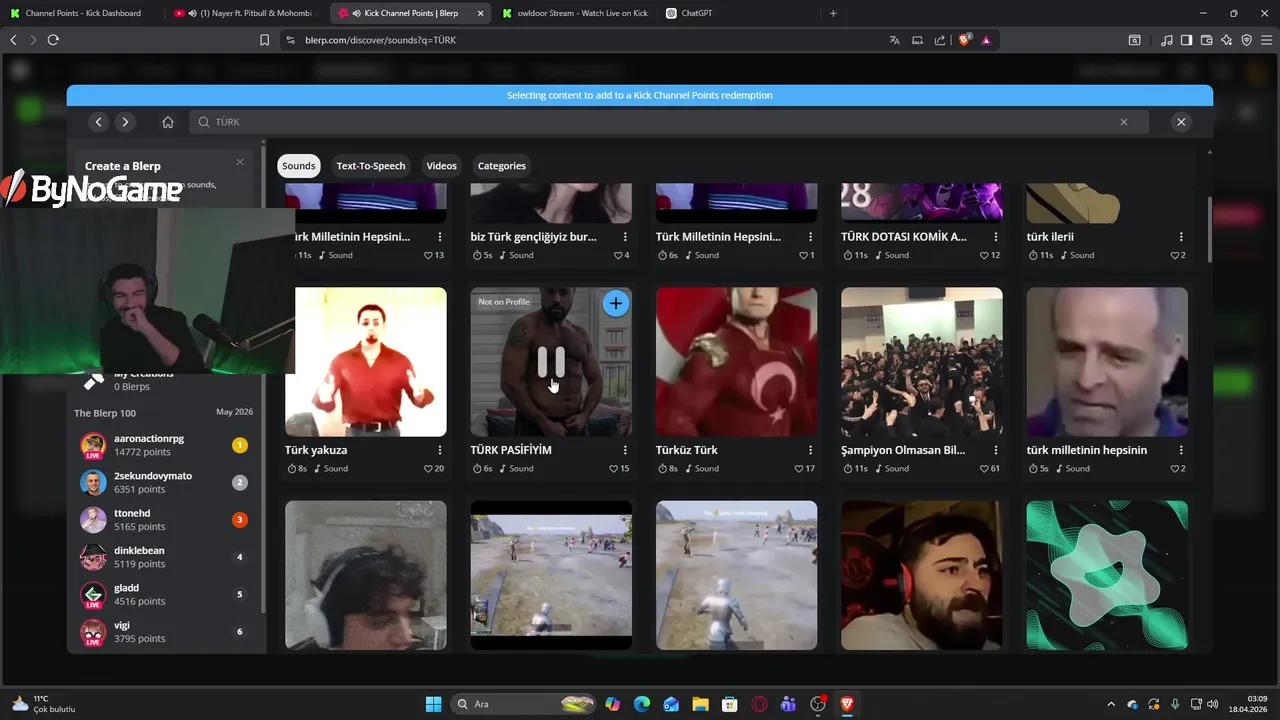Open options menu for Türküz Türk
Image resolution: width=1280 pixels, height=720 pixels.
coord(811,450)
